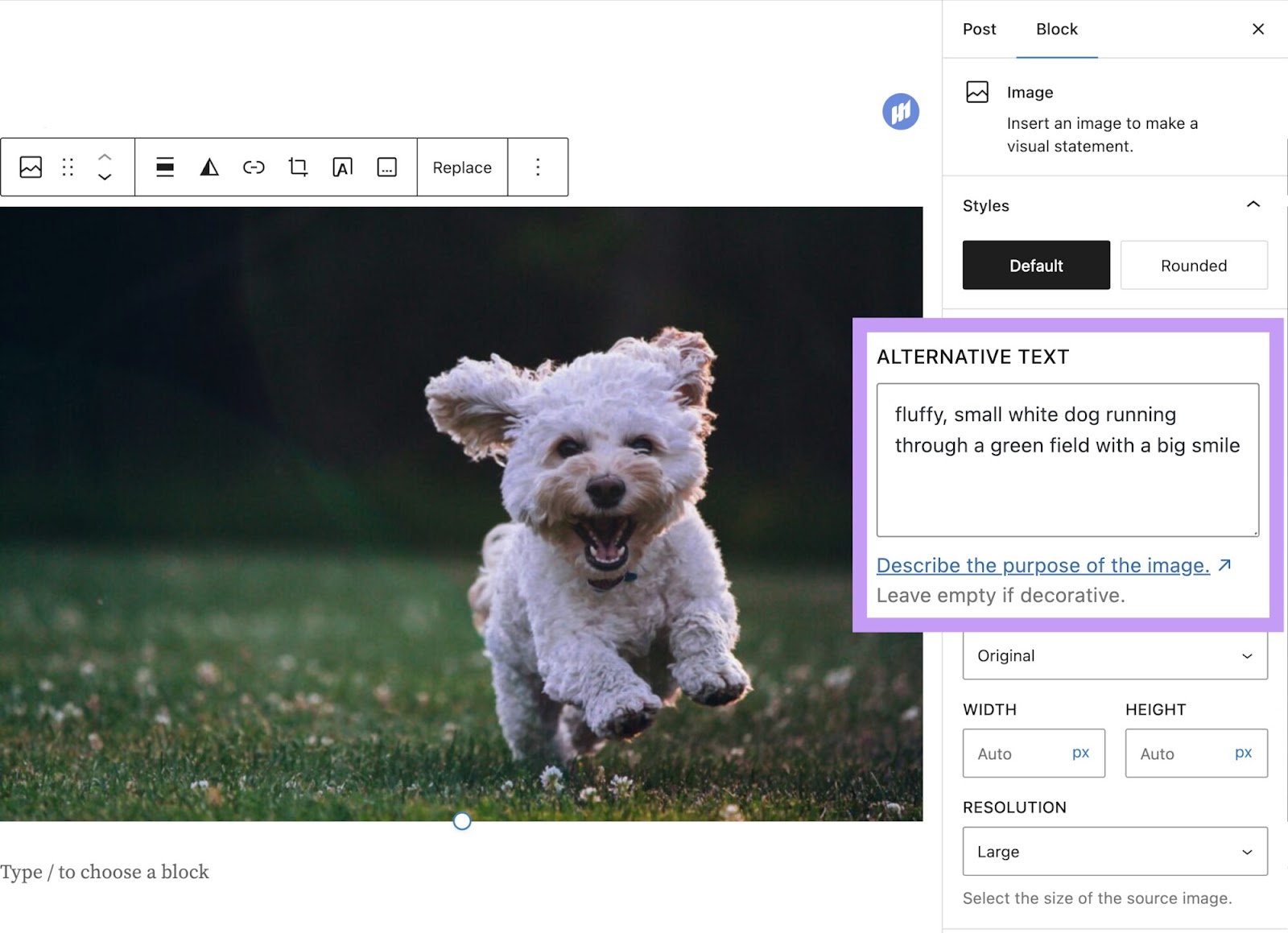The height and width of the screenshot is (933, 1288).
Task: Open the Describe the purpose link
Action: [1043, 565]
